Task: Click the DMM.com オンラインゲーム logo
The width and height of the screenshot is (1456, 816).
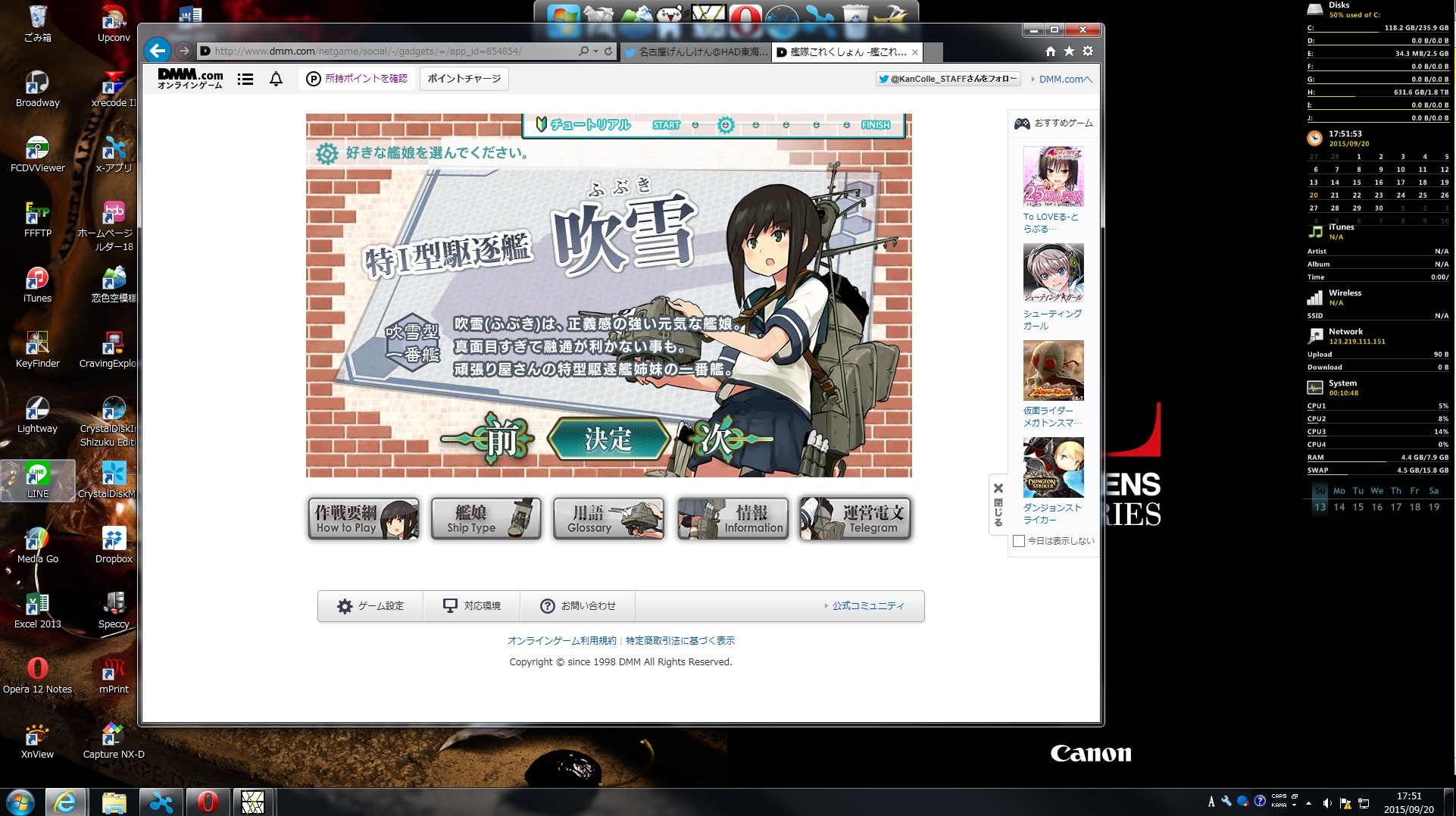Action: pos(190,78)
